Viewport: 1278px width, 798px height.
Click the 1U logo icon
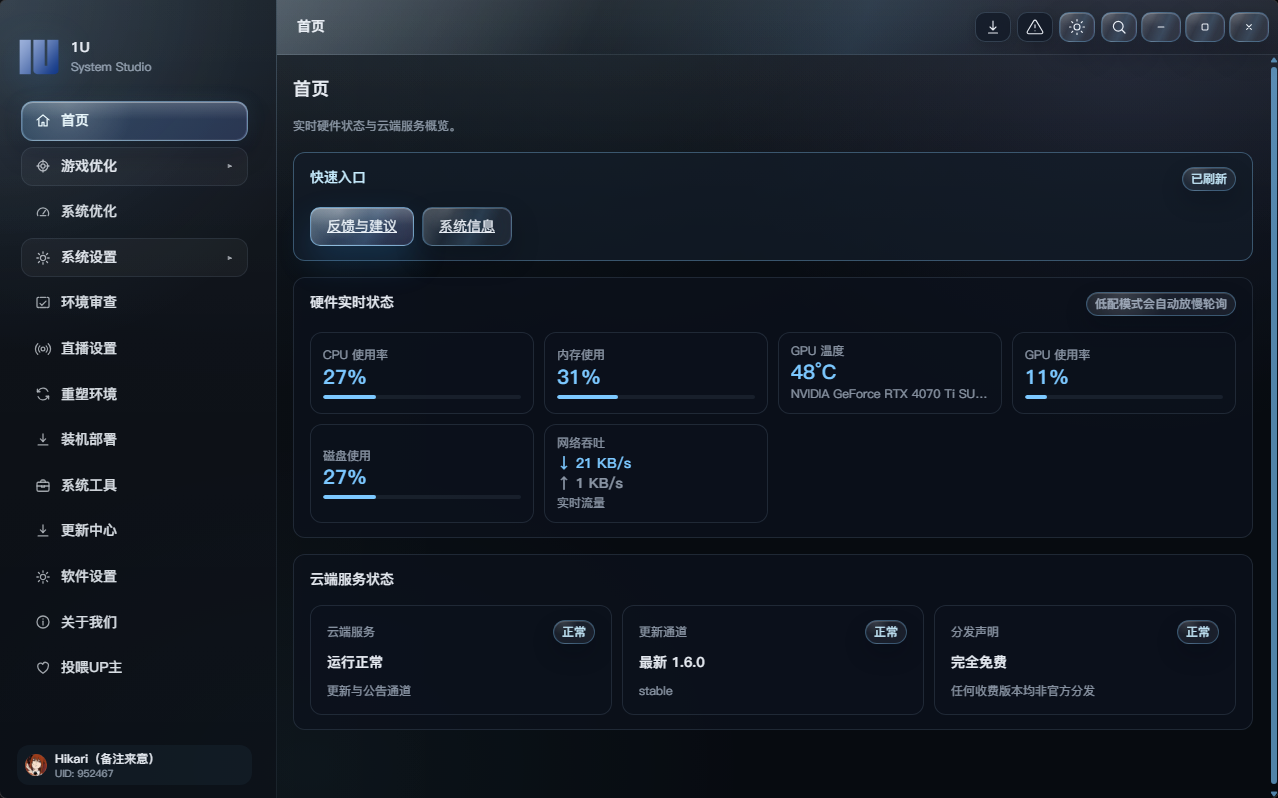coord(39,57)
